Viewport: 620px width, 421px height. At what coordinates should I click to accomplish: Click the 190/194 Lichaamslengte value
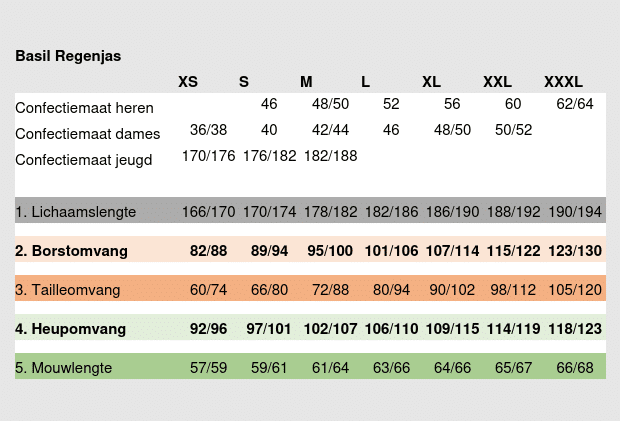pyautogui.click(x=575, y=212)
